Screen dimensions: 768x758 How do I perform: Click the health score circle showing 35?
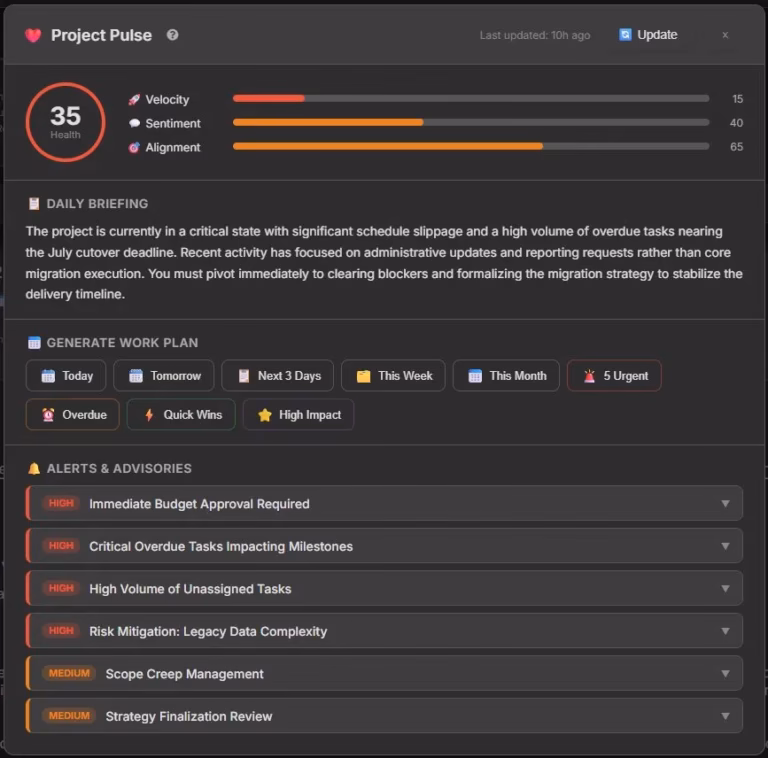click(x=66, y=122)
